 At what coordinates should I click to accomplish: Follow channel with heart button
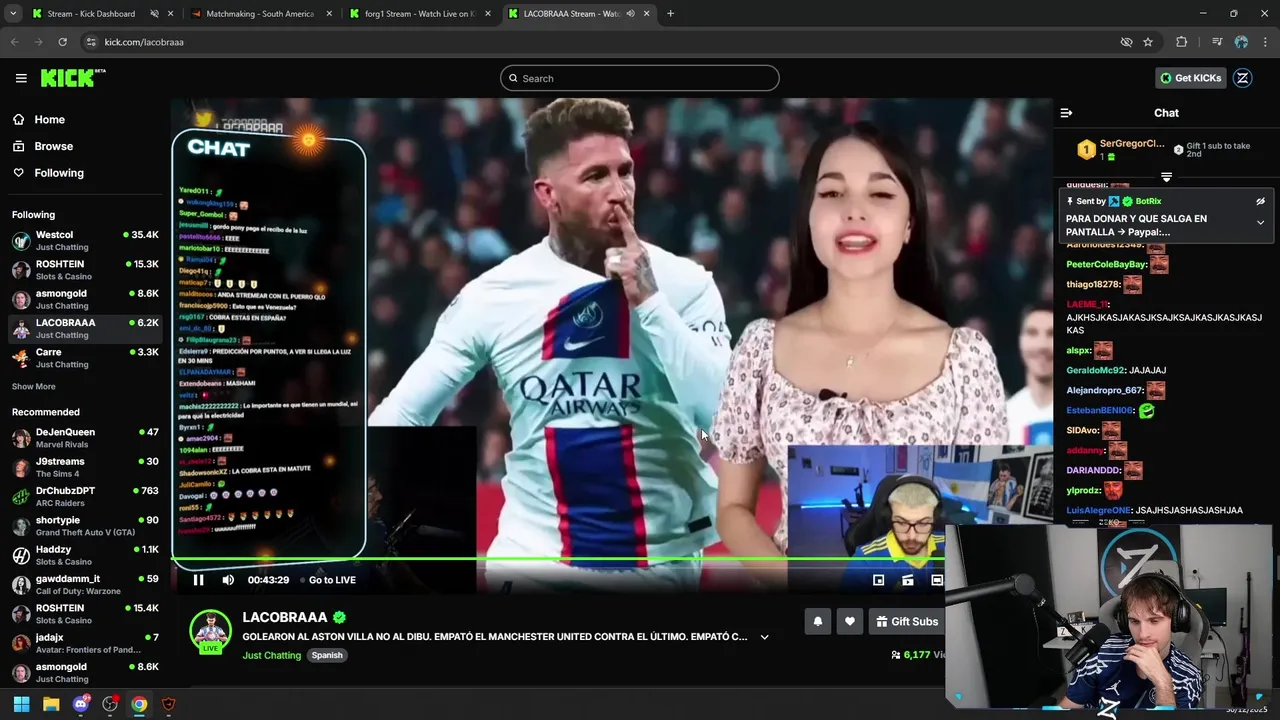tap(850, 622)
